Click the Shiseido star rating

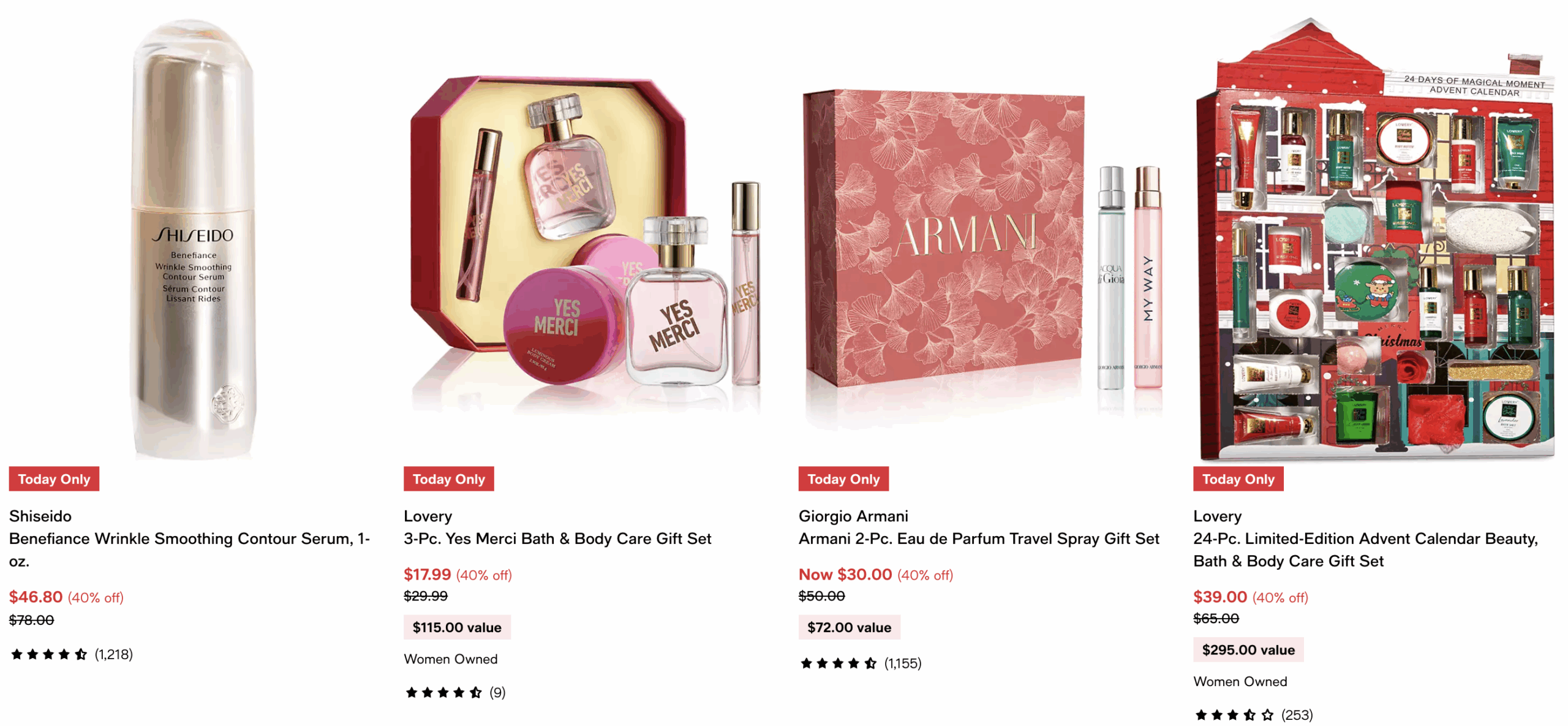point(72,654)
